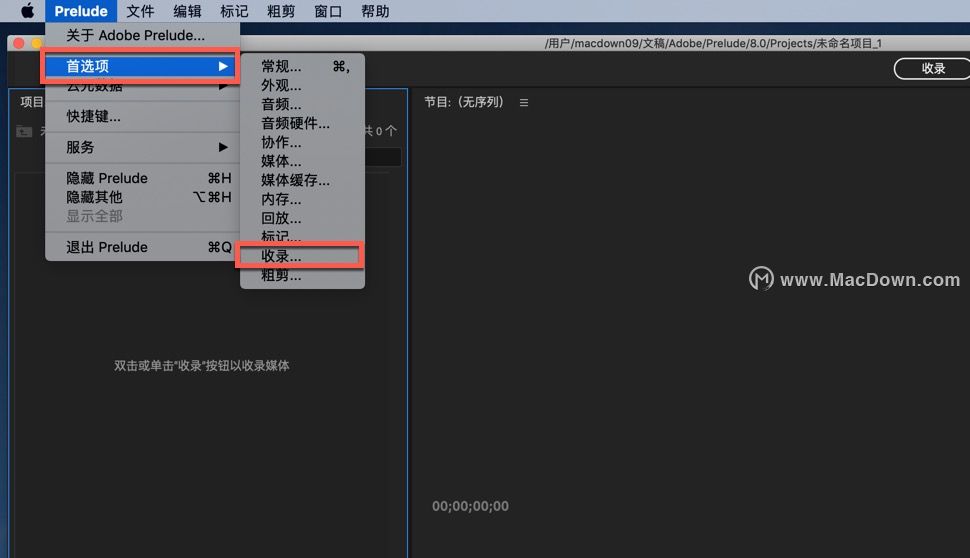Open 音频... preferences
The height and width of the screenshot is (558, 970).
[x=303, y=105]
